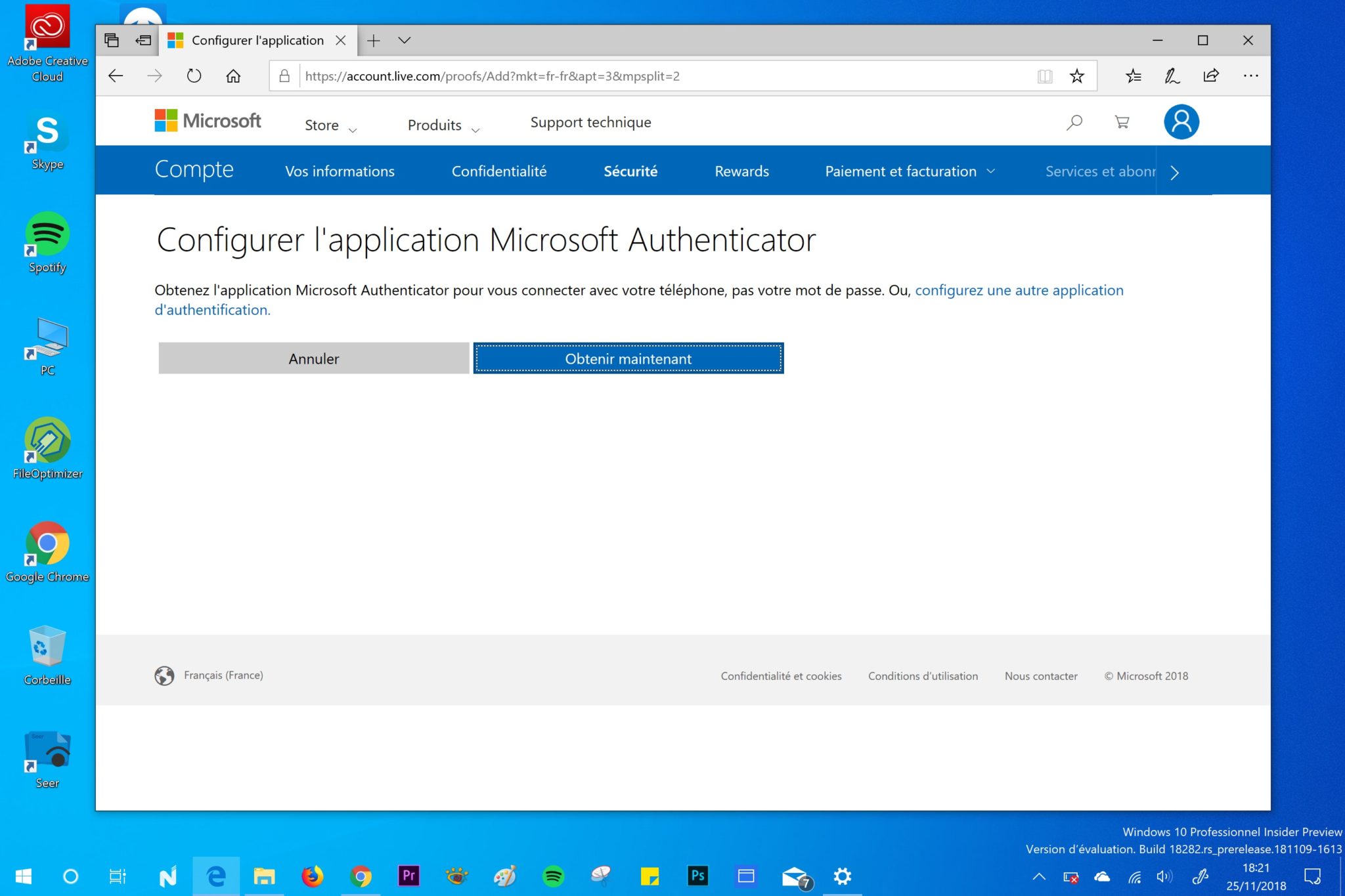The image size is (1345, 896).
Task: Open the Sécurité tab
Action: (630, 171)
